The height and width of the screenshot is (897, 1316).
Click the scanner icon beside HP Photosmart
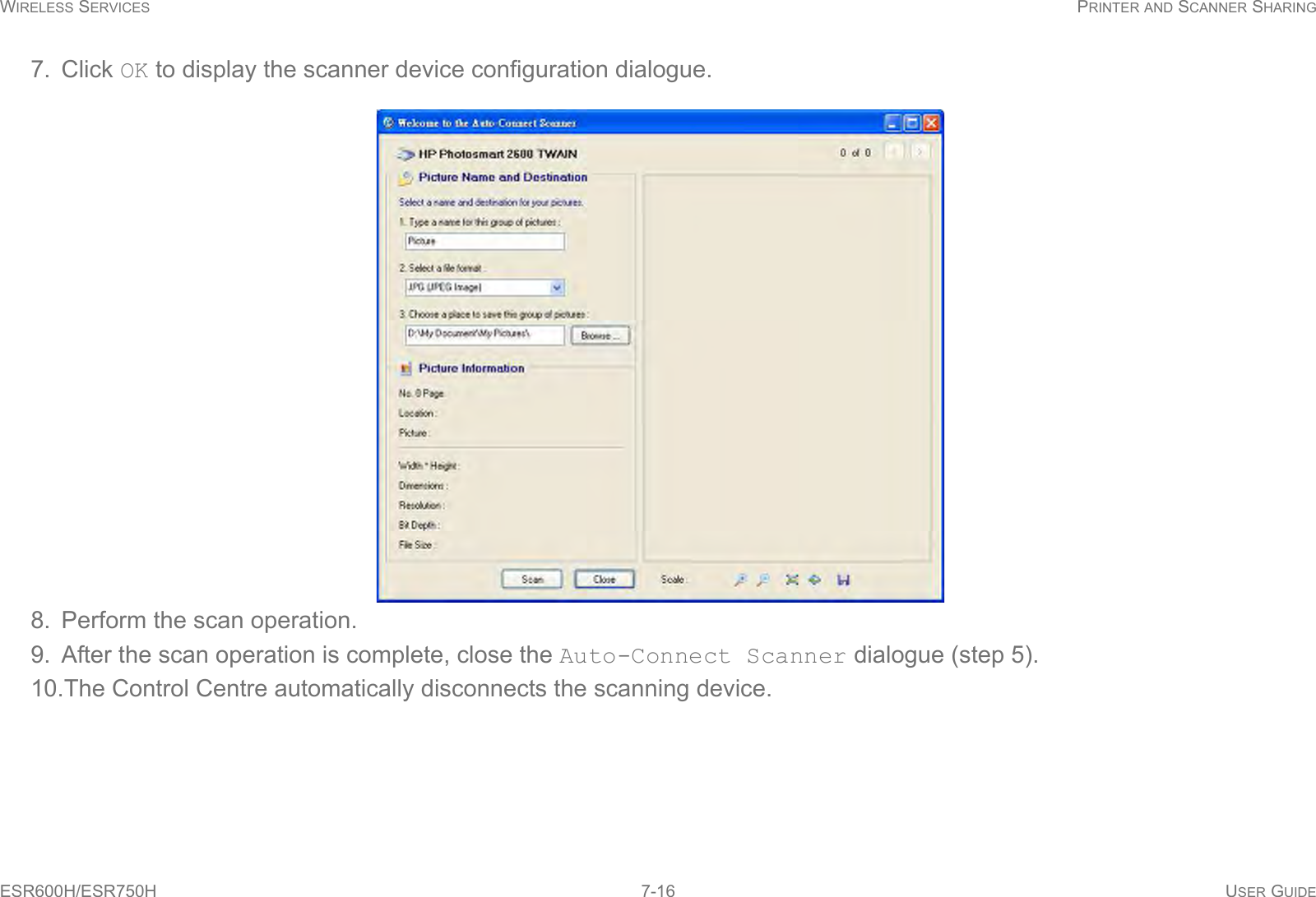[405, 154]
